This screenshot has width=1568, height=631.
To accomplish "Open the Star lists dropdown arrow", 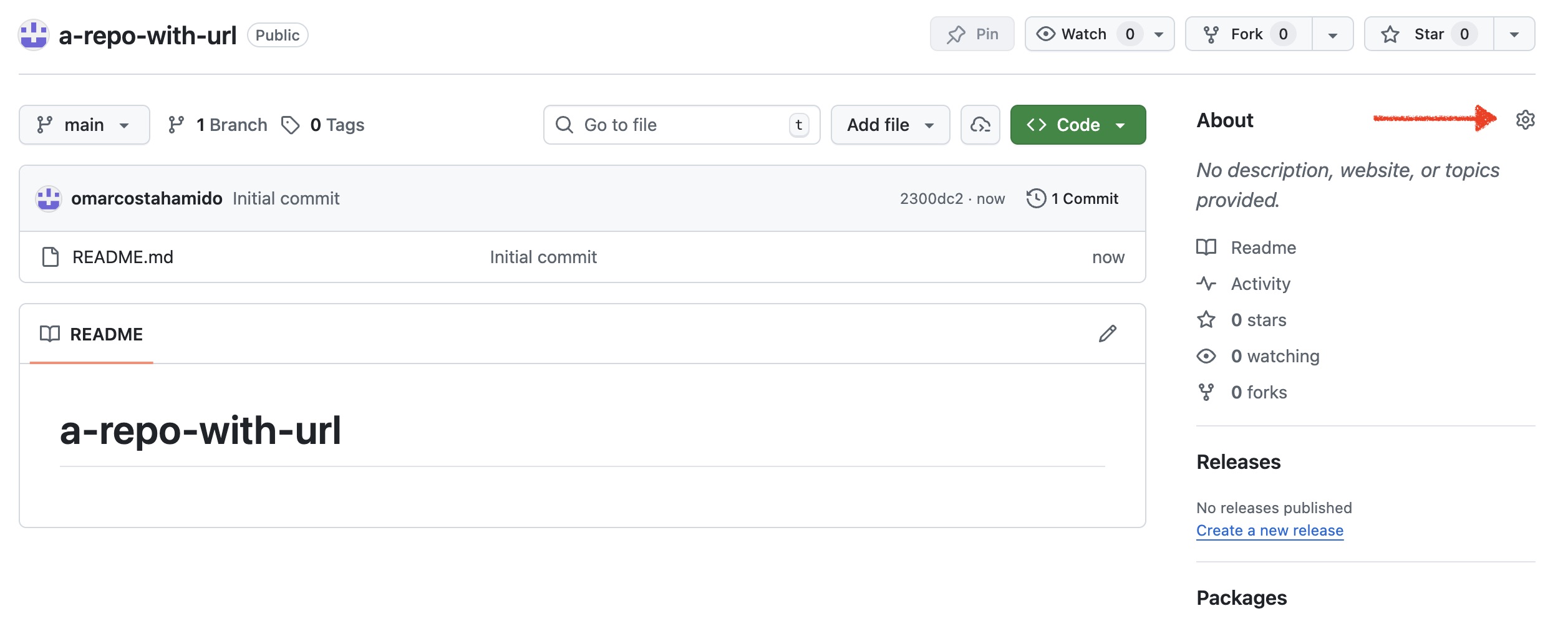I will pos(1514,34).
